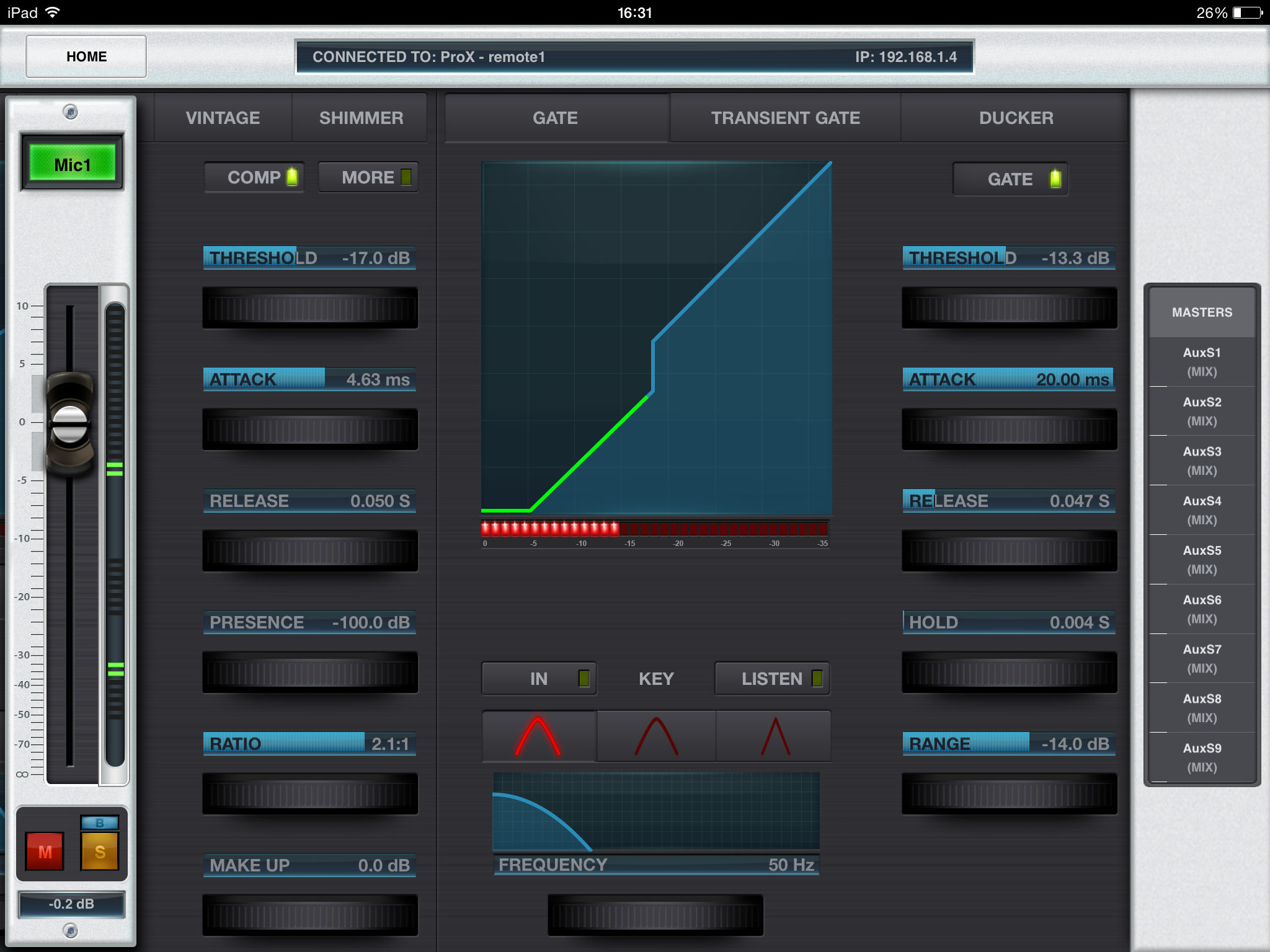1270x952 pixels.
Task: Solo the channel with orange S button
Action: click(x=100, y=852)
